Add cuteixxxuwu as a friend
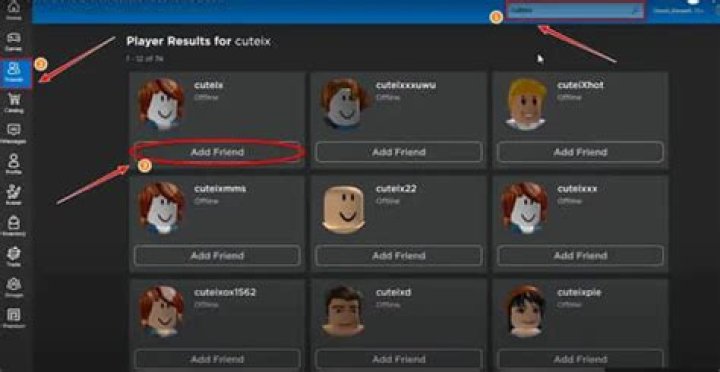Viewport: 720px width, 372px height. [399, 152]
